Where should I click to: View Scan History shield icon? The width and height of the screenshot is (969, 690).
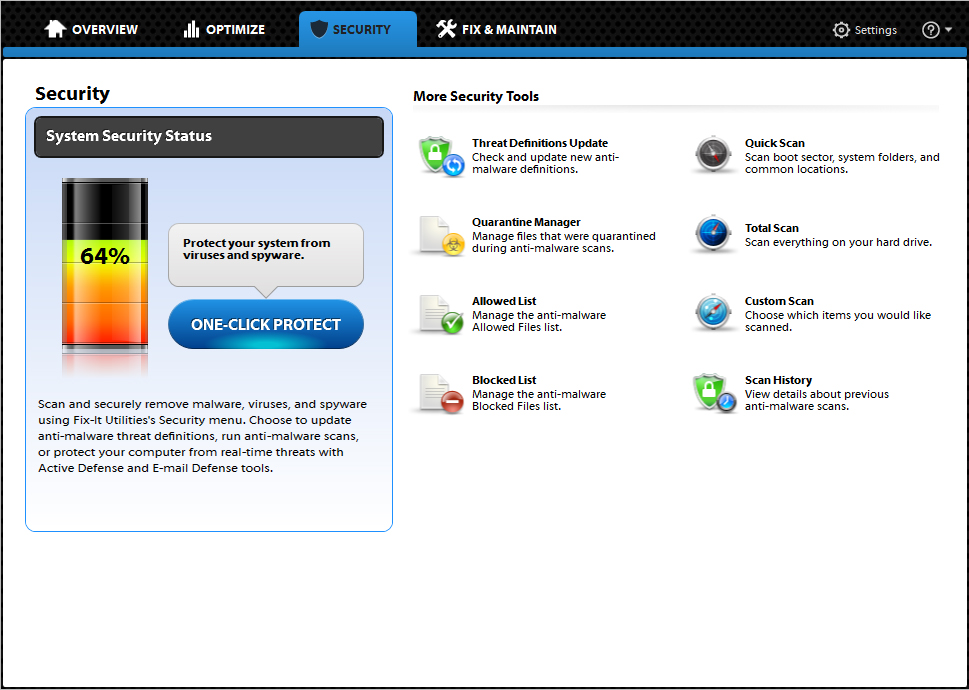[x=714, y=393]
